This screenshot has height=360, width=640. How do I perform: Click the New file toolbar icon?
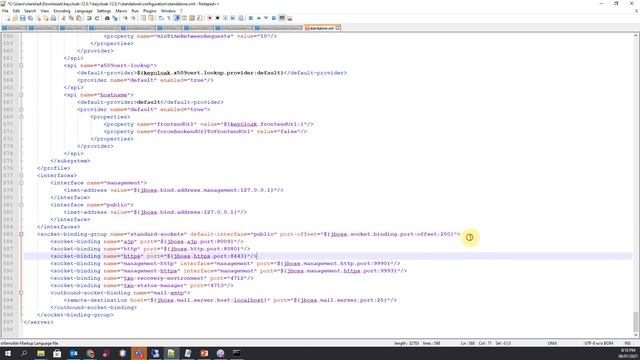[8, 18]
